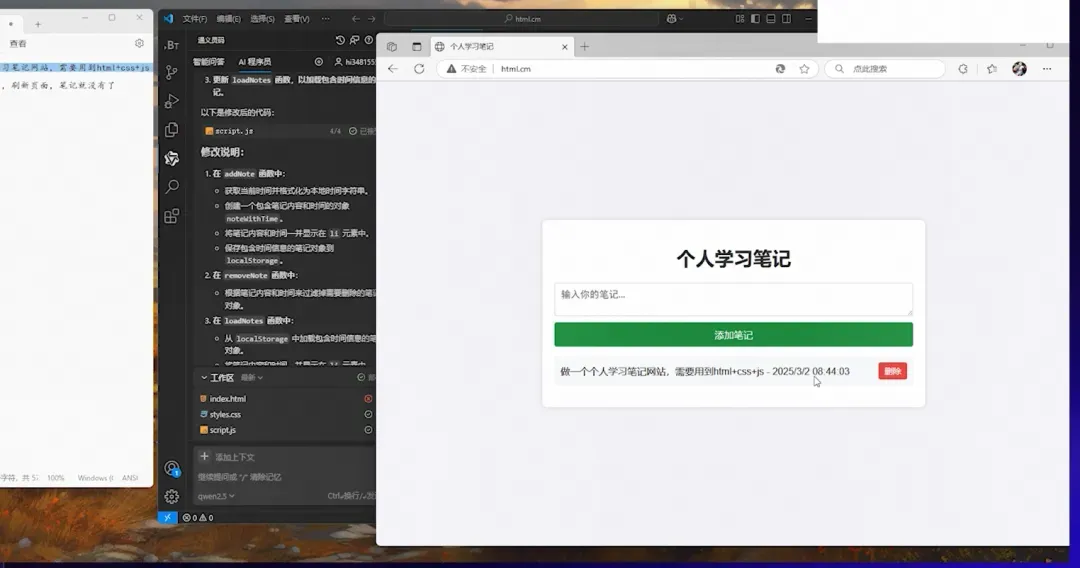1080x568 pixels.
Task: Open the 查看(V) menu in VS Code
Action: 297,19
